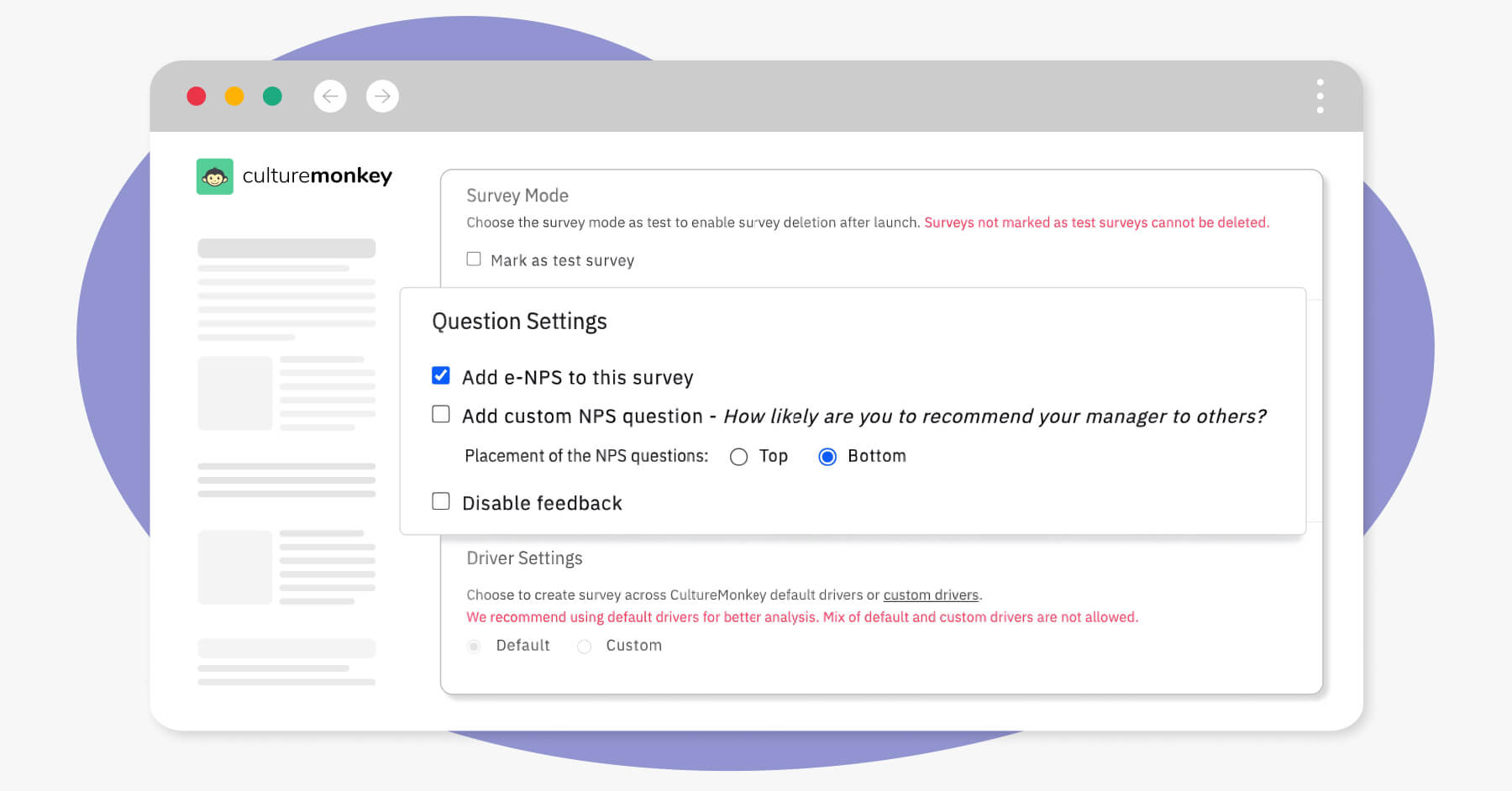The image size is (1512, 791).
Task: Click the browser forward arrow button
Action: point(382,97)
